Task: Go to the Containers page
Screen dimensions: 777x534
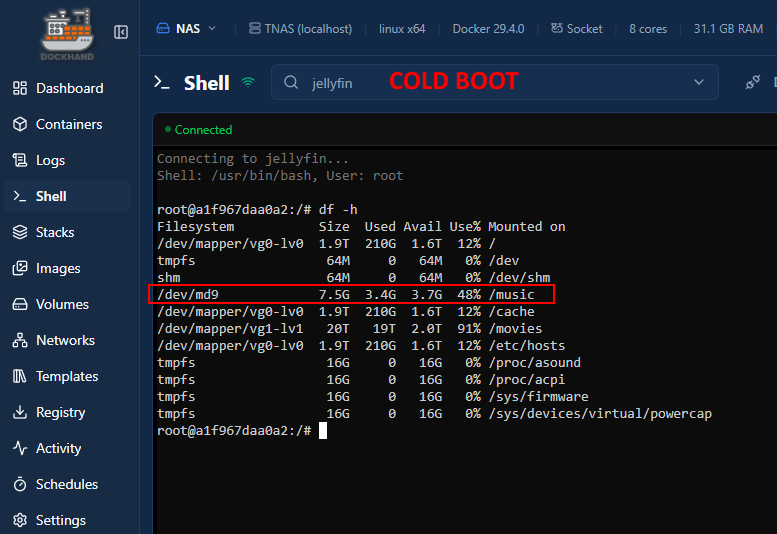Action: pos(67,124)
